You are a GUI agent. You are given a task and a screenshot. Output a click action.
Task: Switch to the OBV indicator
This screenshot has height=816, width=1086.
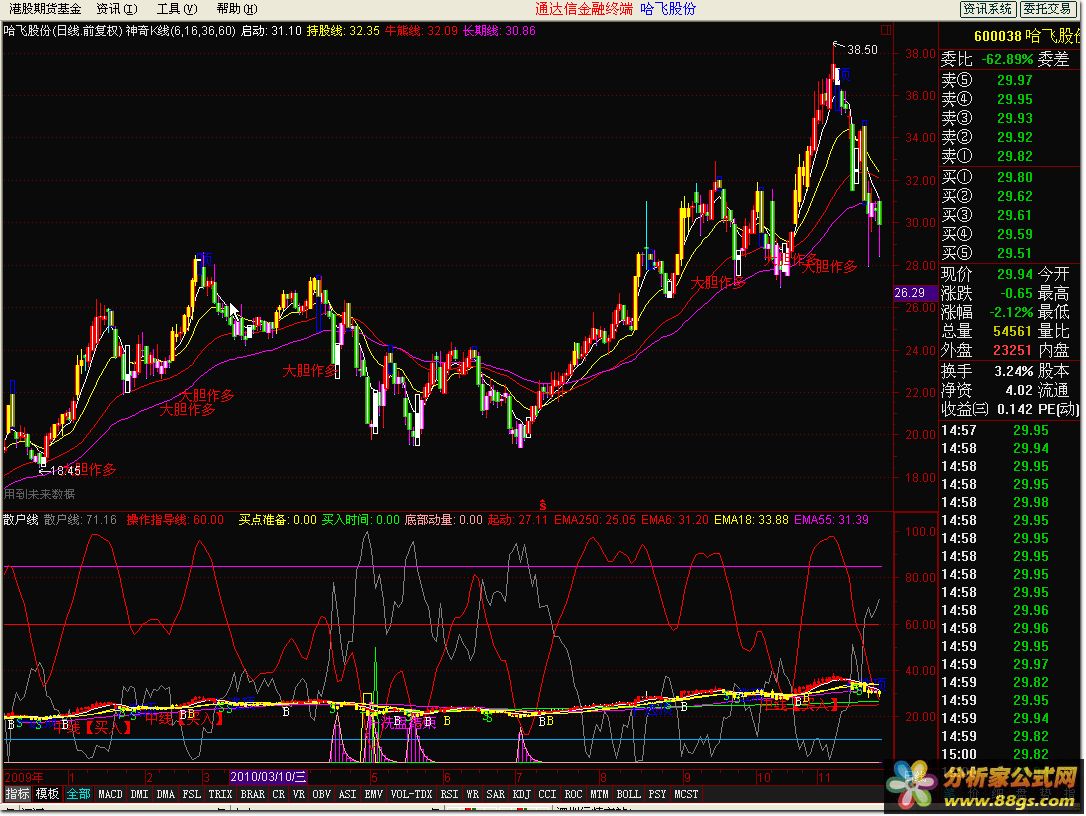[x=321, y=794]
